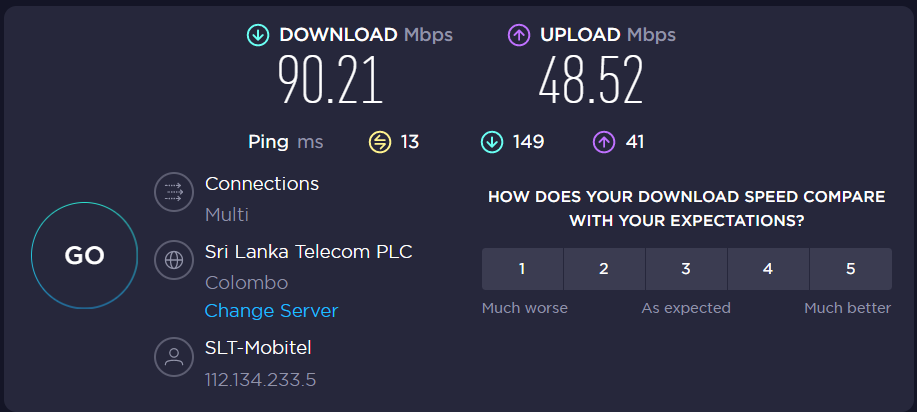Viewport: 917px width, 412px height.
Task: Rate download speed as 2
Action: 604,269
